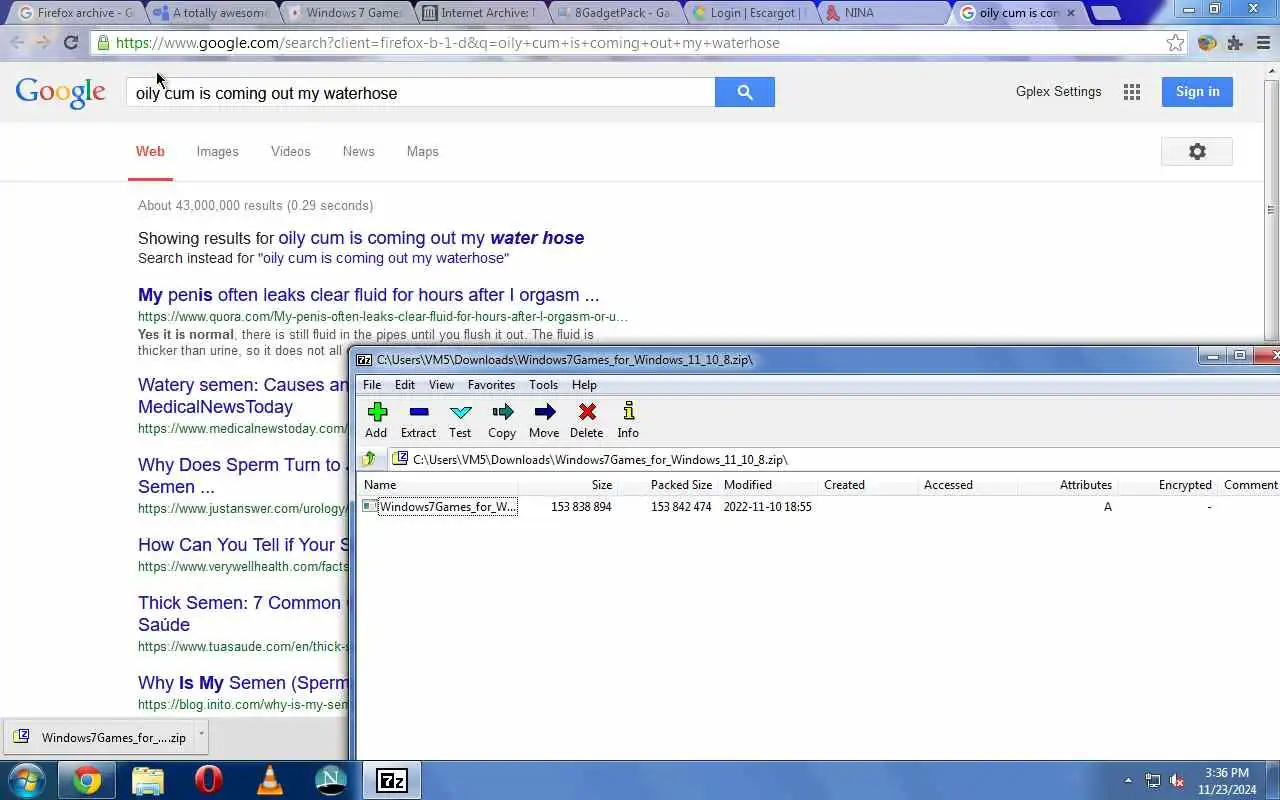Switch to the Videos search tab
The height and width of the screenshot is (800, 1280).
(x=290, y=151)
